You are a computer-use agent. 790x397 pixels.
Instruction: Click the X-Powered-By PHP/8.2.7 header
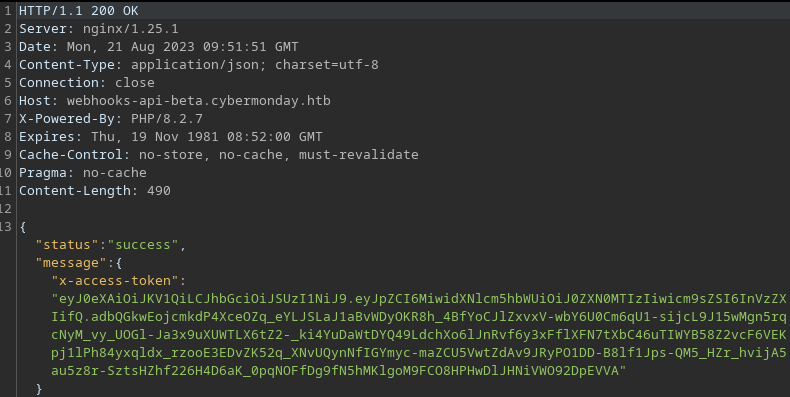pyautogui.click(x=111, y=119)
